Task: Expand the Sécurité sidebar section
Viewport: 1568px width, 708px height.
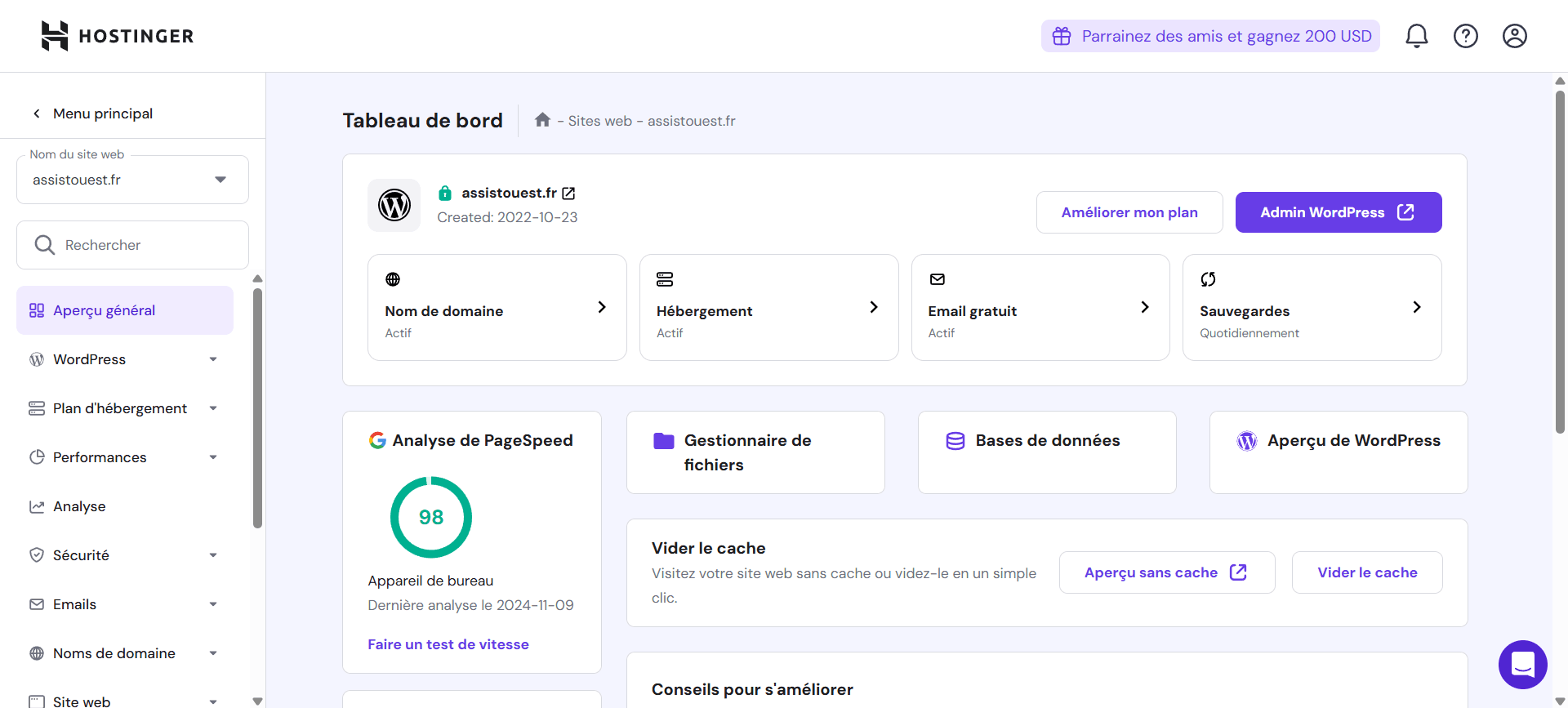Action: click(124, 555)
